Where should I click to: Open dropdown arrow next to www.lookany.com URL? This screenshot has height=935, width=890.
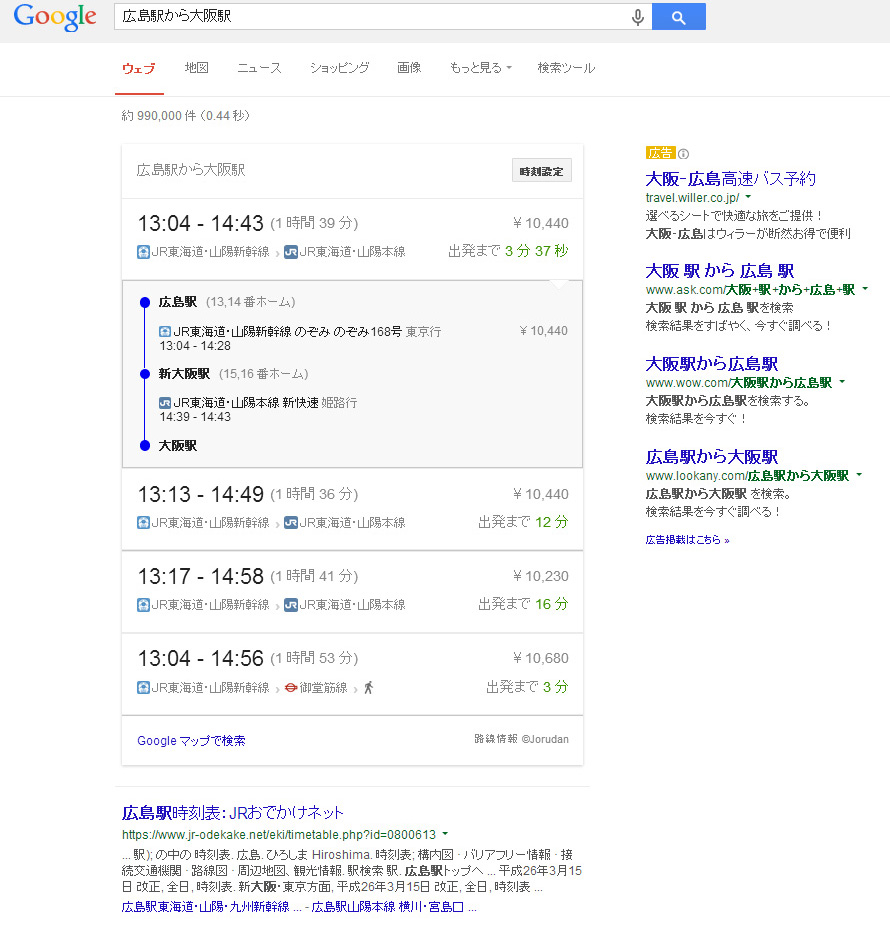(859, 475)
